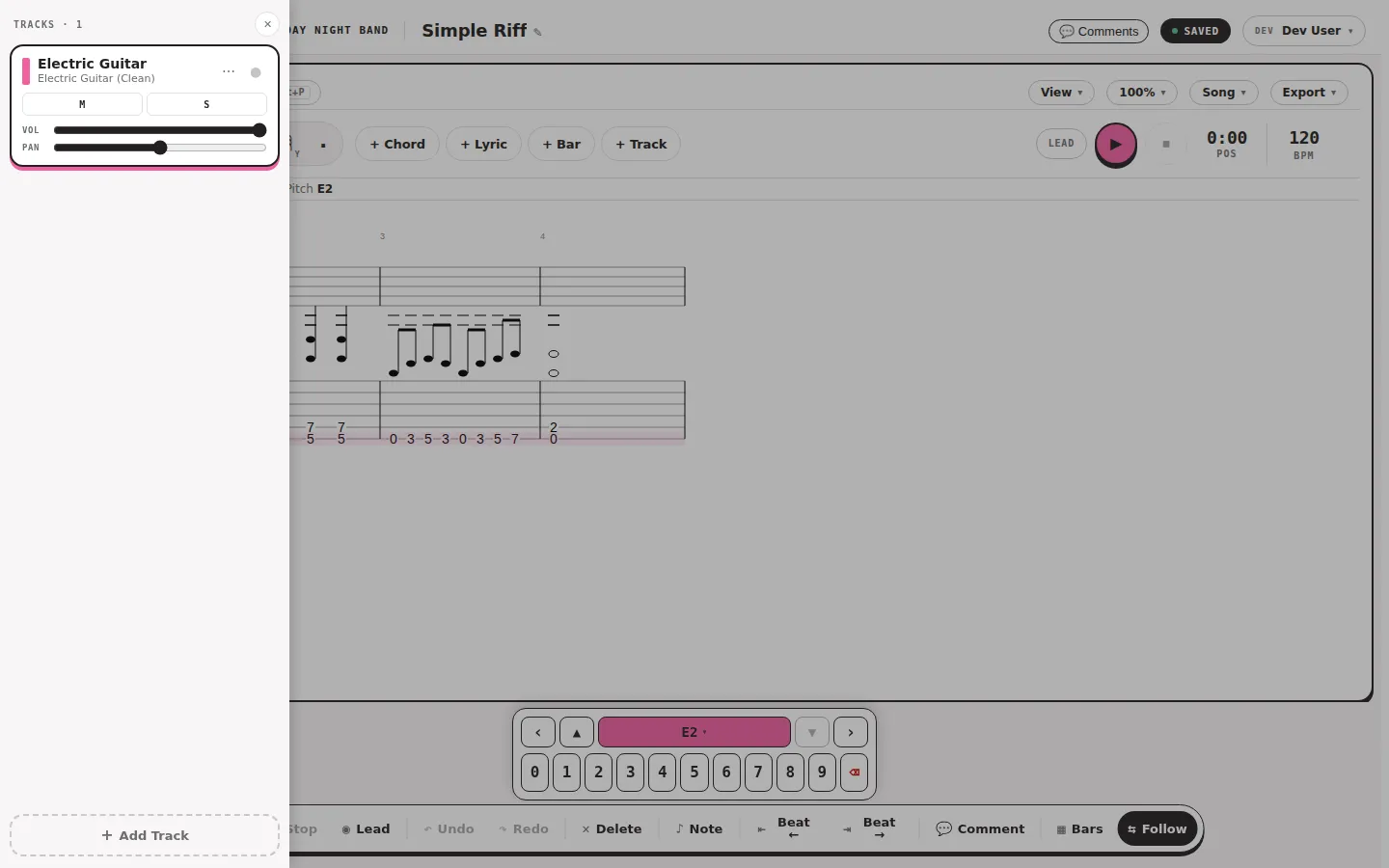The height and width of the screenshot is (868, 1389).
Task: Click the dashed Add Track button
Action: click(x=145, y=835)
